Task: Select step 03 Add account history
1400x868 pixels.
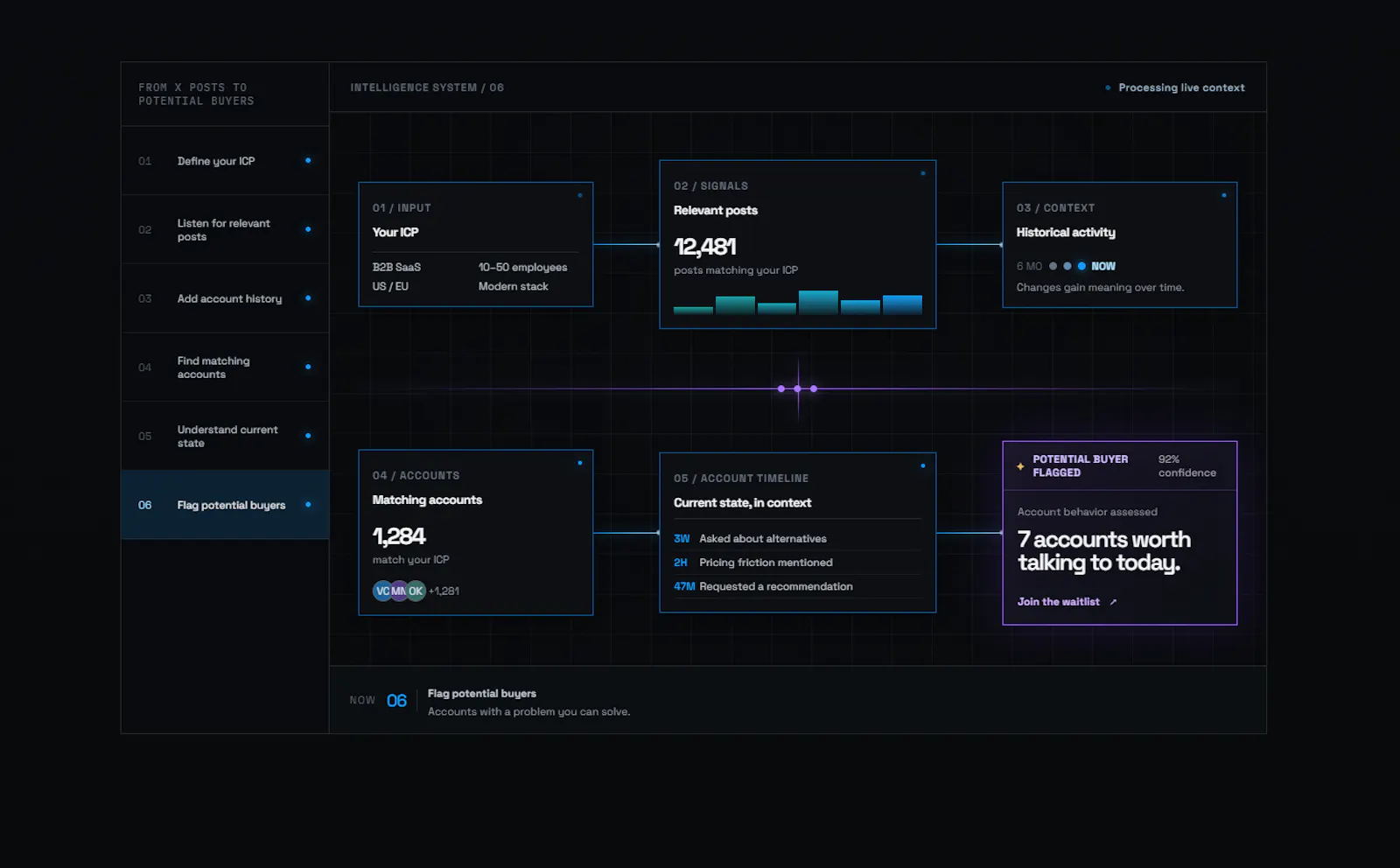Action: pyautogui.click(x=225, y=298)
